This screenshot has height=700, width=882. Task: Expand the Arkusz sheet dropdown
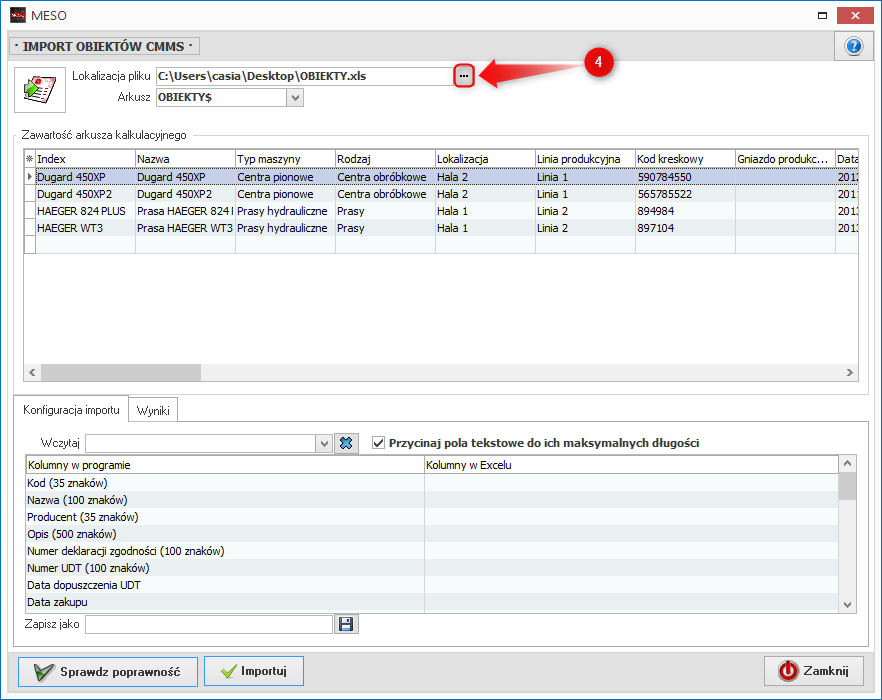pyautogui.click(x=294, y=98)
